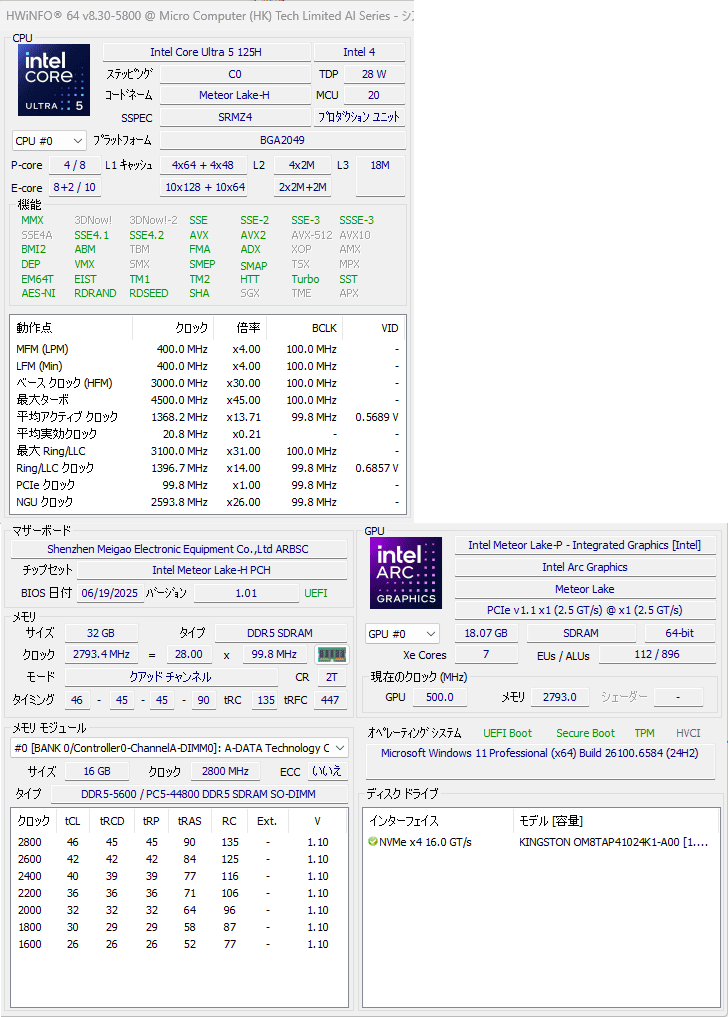The width and height of the screenshot is (728, 1017).
Task: Click the Intel Arc Graphics name field
Action: (584, 567)
